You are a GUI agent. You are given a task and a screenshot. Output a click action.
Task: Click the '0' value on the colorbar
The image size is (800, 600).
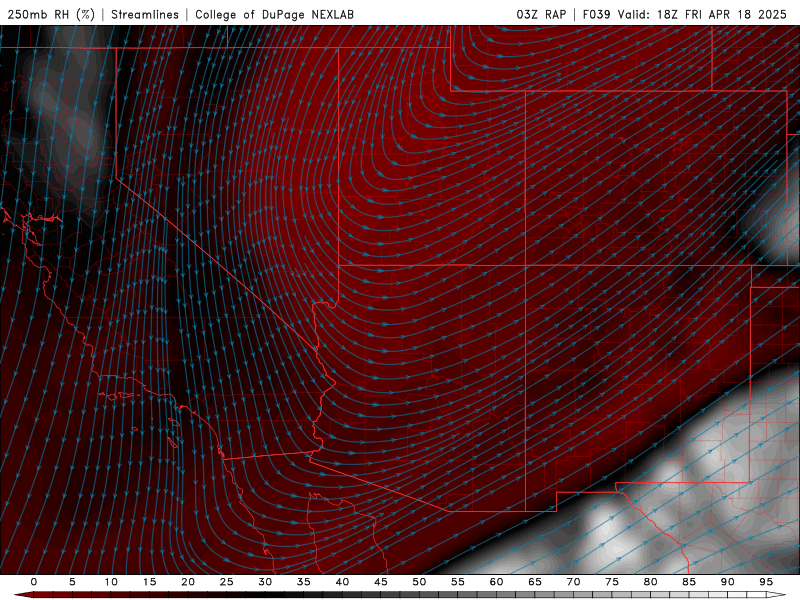tap(34, 582)
